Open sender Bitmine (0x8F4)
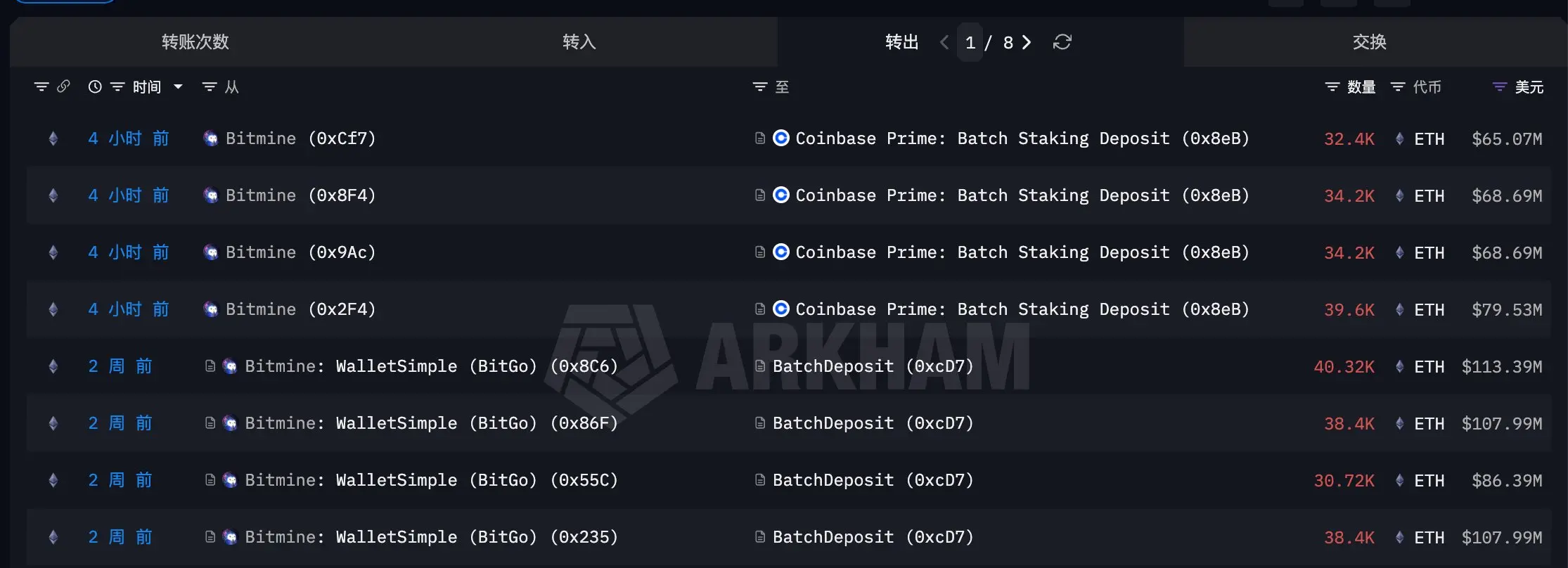1568x568 pixels. [x=300, y=195]
